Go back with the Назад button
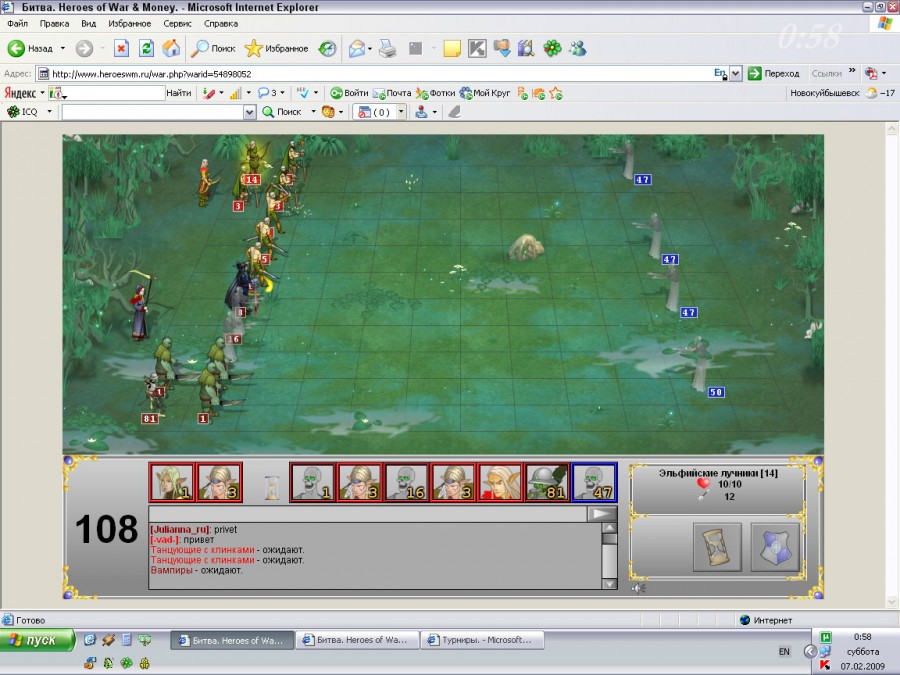 pos(30,49)
